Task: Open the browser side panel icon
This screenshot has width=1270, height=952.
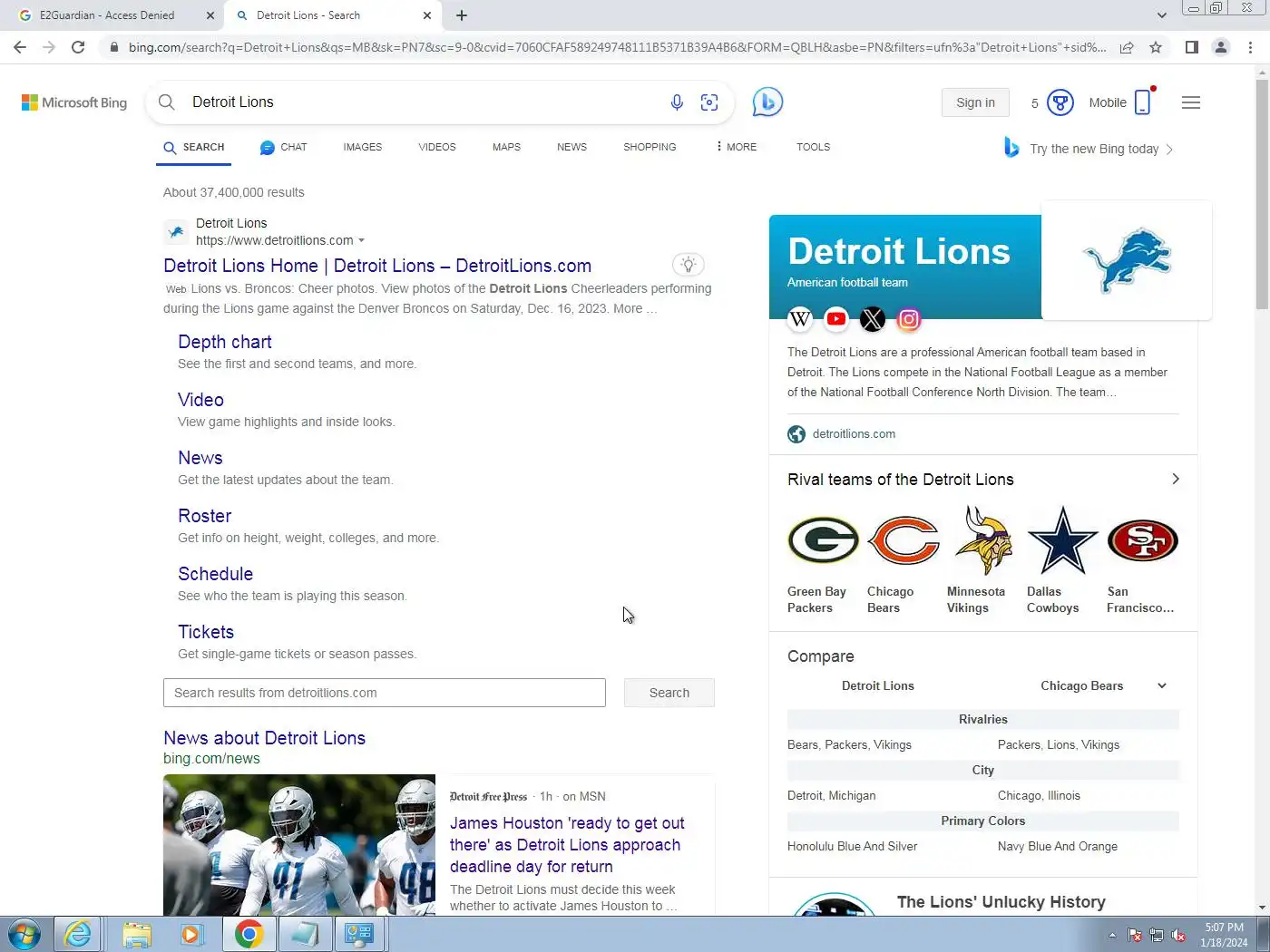Action: [1192, 47]
